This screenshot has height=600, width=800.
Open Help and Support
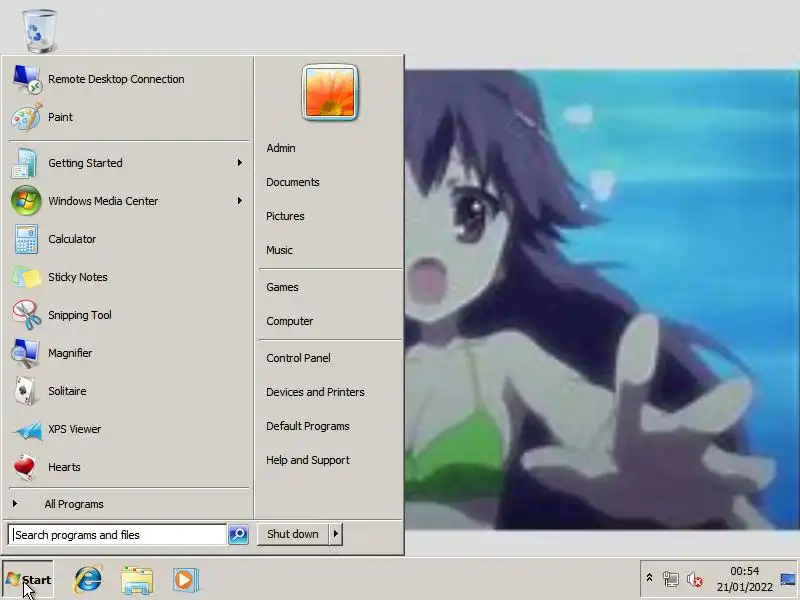[x=308, y=460]
